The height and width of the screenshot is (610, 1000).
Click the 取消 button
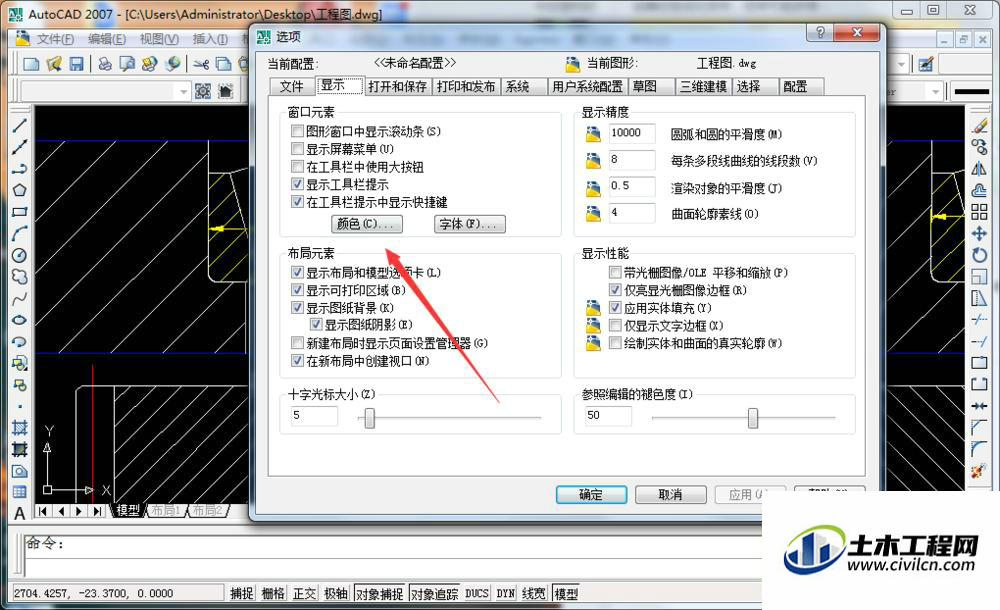pyautogui.click(x=670, y=495)
